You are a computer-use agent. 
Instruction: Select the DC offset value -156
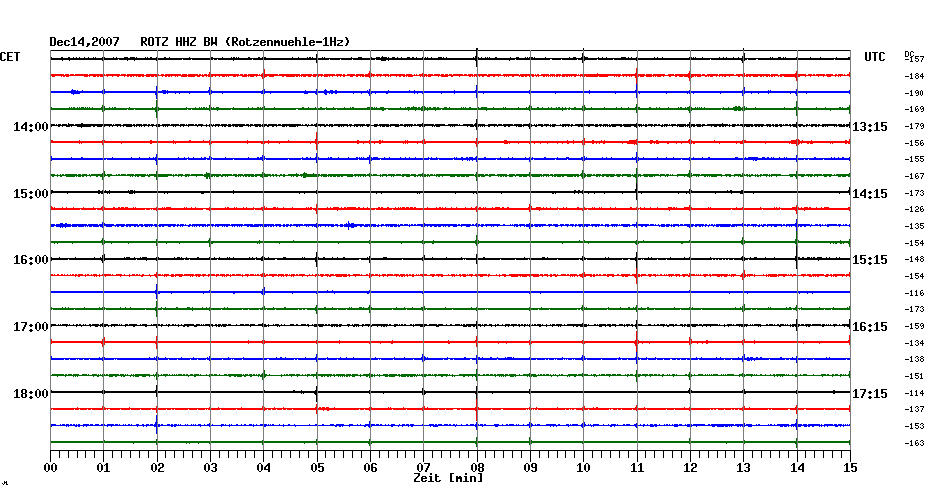[915, 143]
